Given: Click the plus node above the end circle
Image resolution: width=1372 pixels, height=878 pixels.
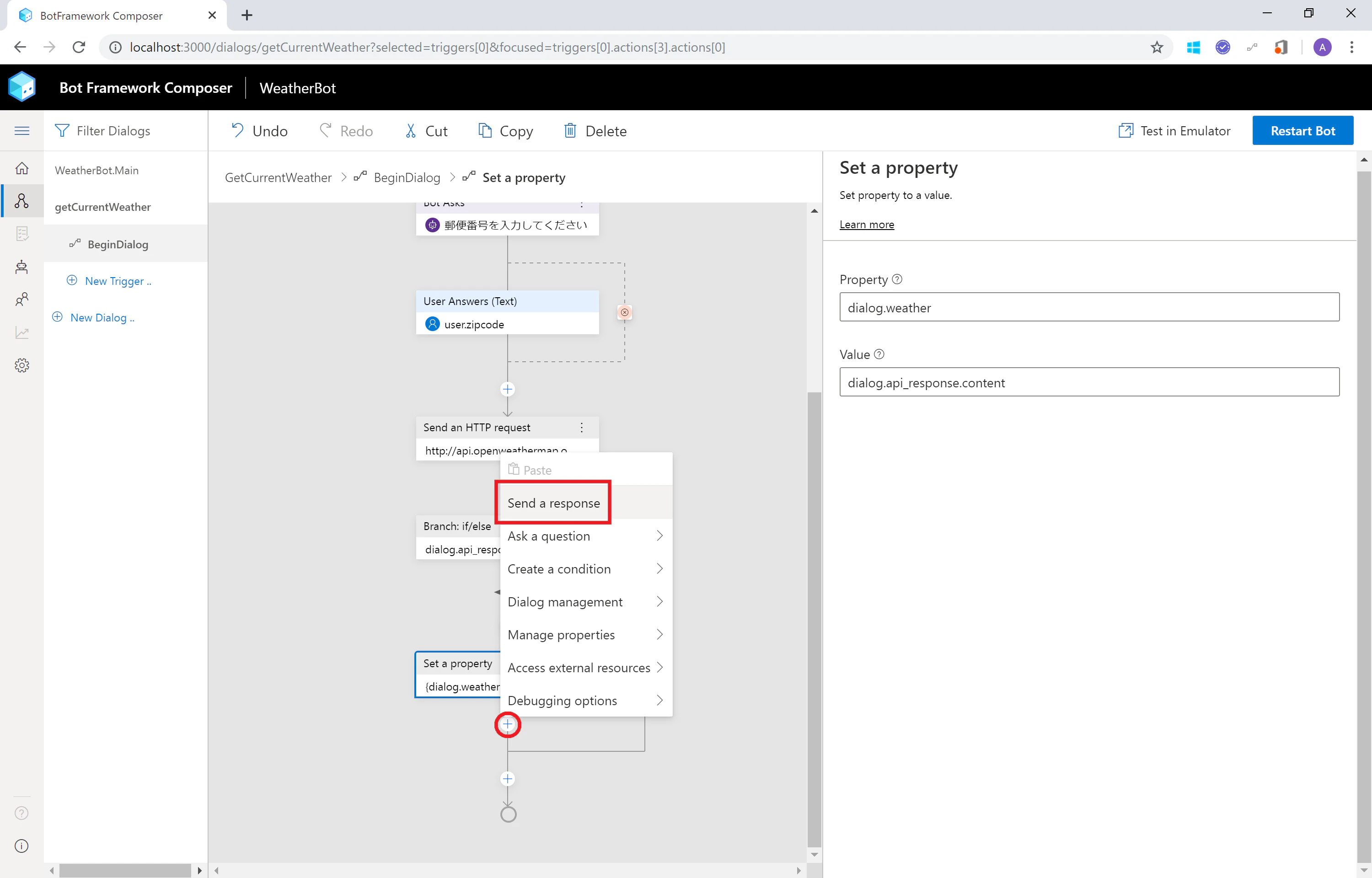Looking at the screenshot, I should (507, 779).
